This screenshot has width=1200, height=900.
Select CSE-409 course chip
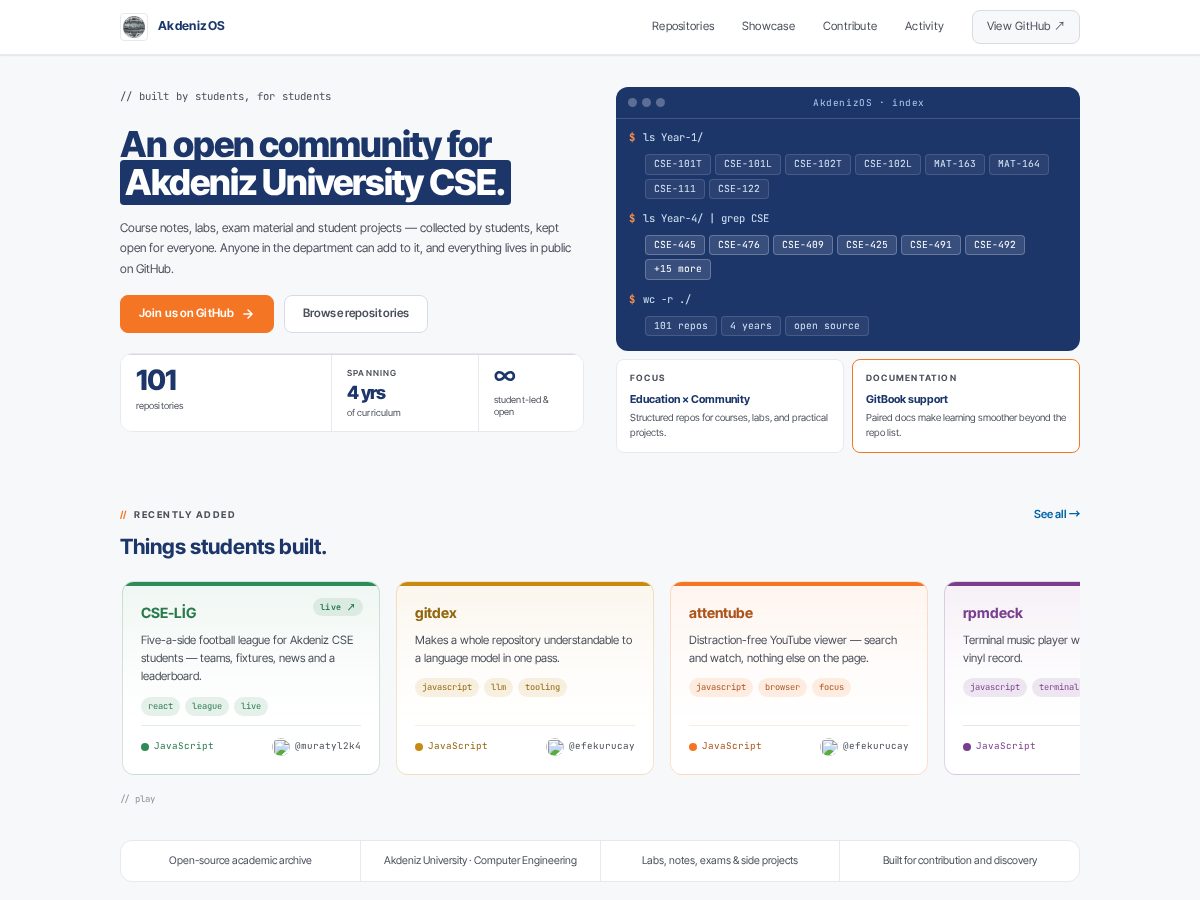803,245
